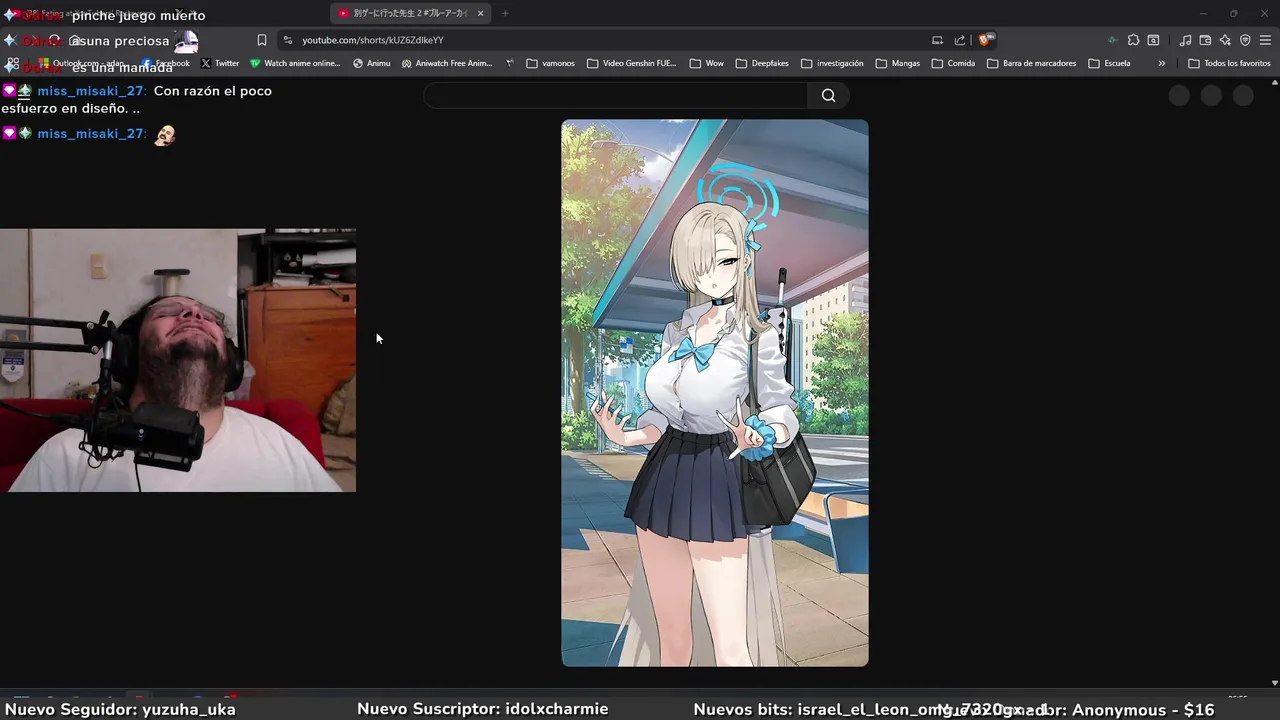Open the Animu bookmark
Image resolution: width=1280 pixels, height=720 pixels.
click(372, 63)
